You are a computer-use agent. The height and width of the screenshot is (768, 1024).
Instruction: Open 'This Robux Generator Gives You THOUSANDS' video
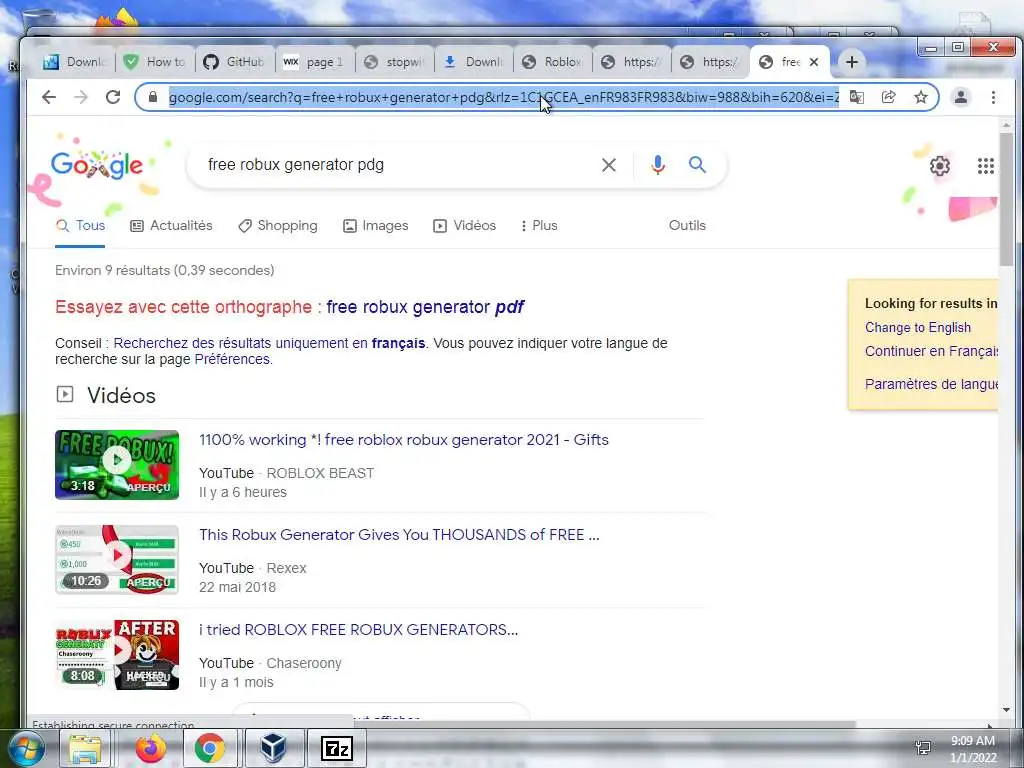coord(399,535)
